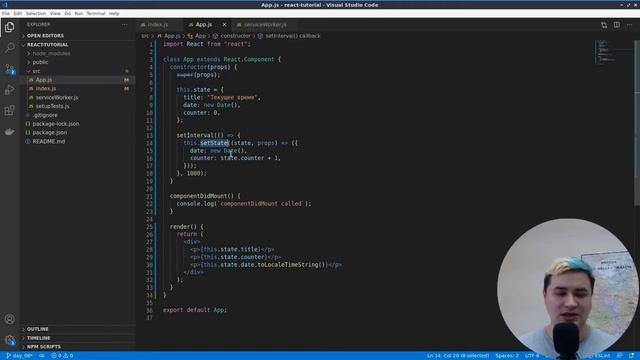Screen dimensions: 640x360
Task: Open the Source Control view
Action: click(x=9, y=69)
